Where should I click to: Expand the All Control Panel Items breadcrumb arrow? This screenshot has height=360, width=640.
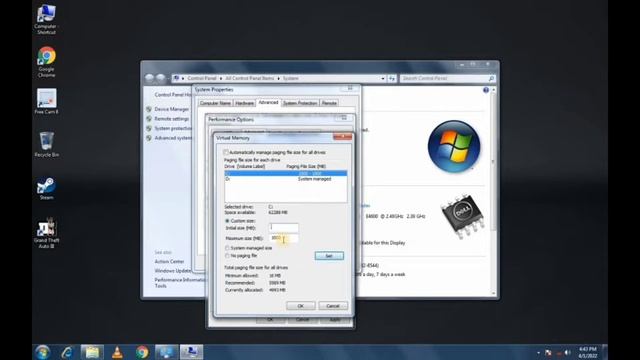point(279,78)
